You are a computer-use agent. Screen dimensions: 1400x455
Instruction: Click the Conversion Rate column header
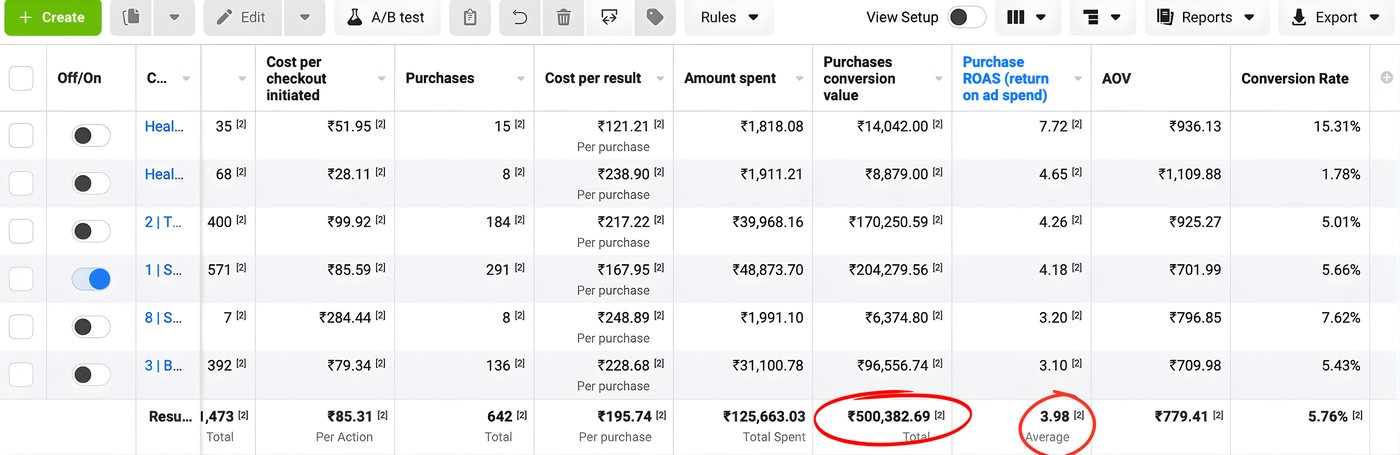(x=1295, y=79)
